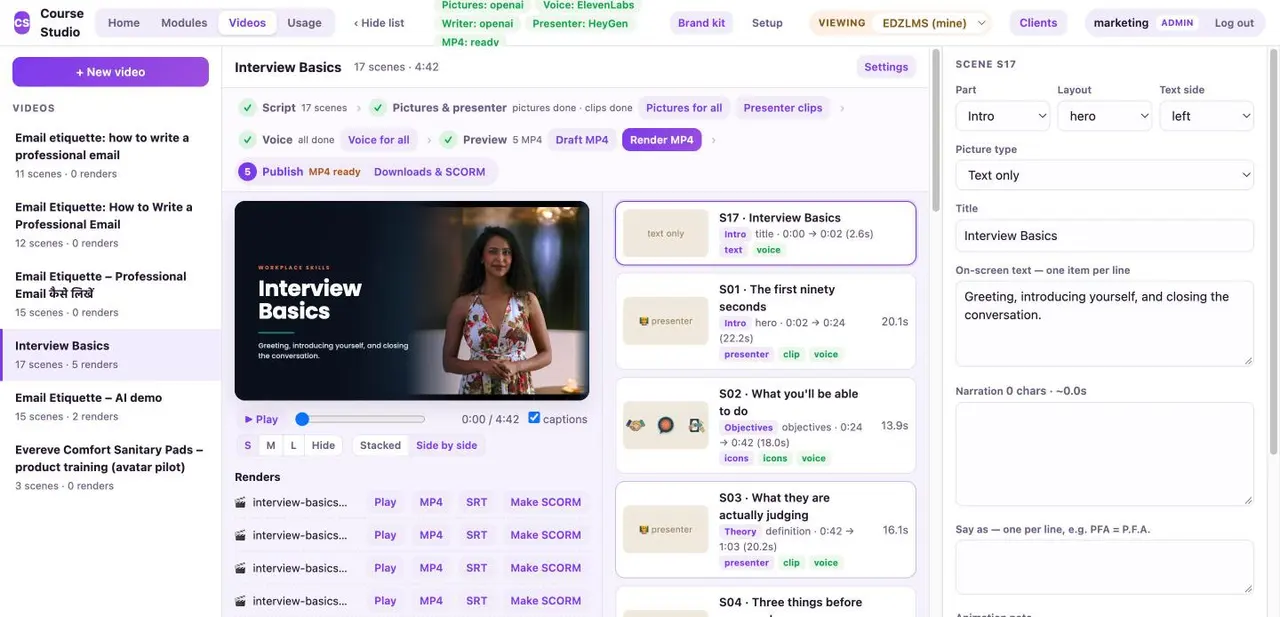Click the Narration text area
Screen dimensions: 1280x617
click(1105, 454)
